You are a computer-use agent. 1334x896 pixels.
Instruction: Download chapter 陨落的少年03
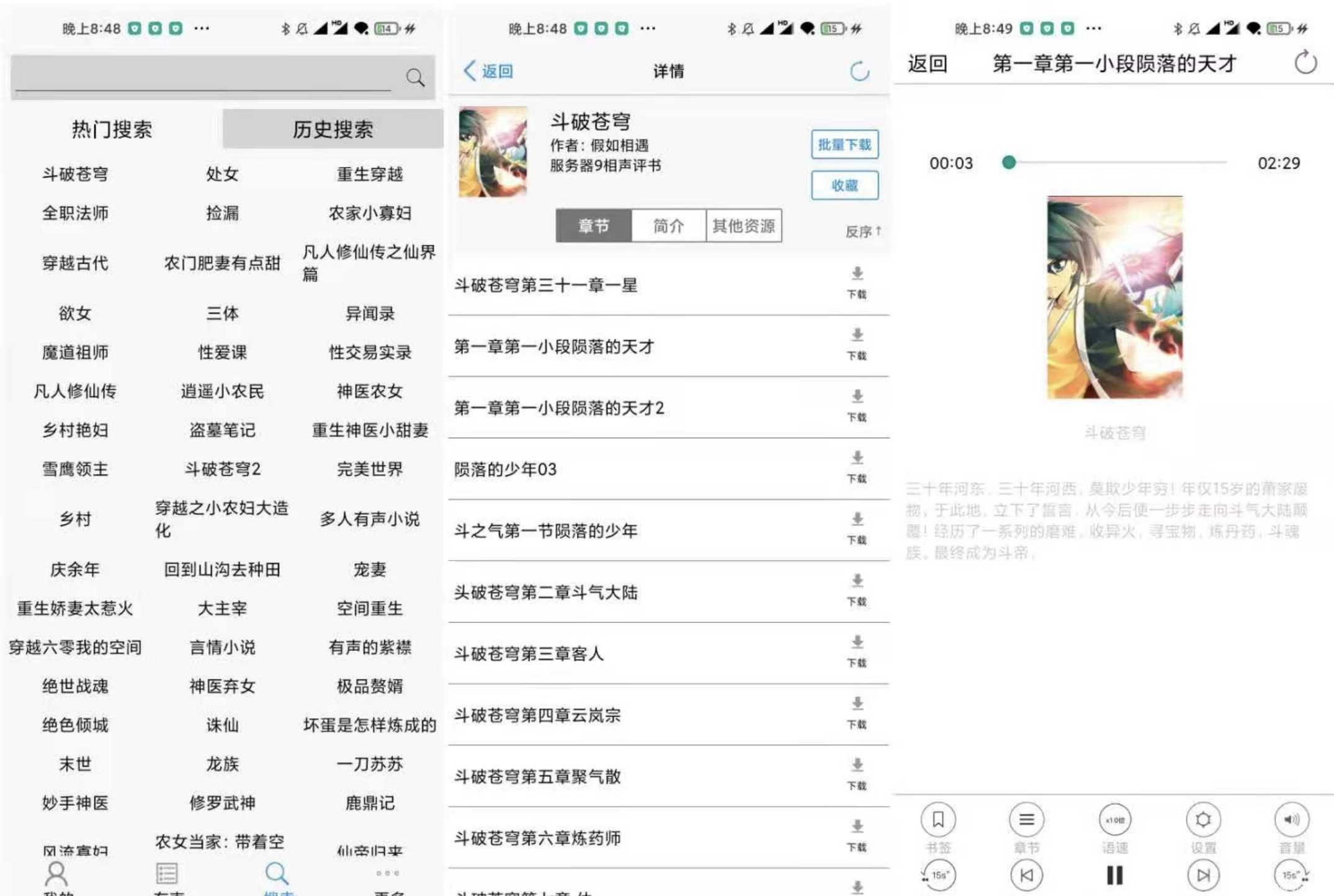point(857,467)
